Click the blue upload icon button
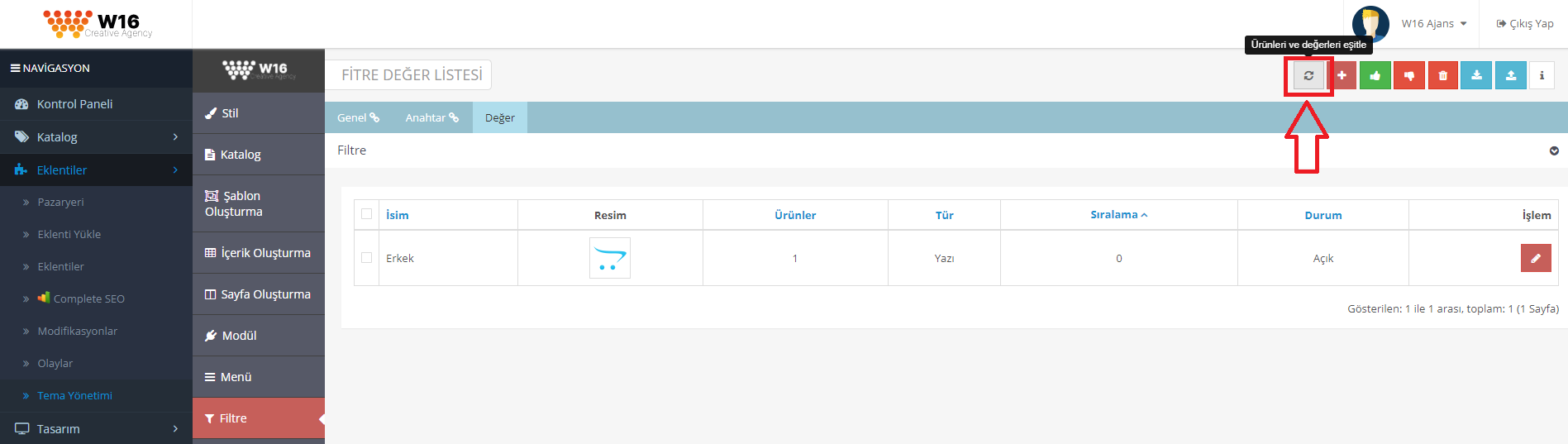Screen dimensions: 1568x444 [1510, 75]
